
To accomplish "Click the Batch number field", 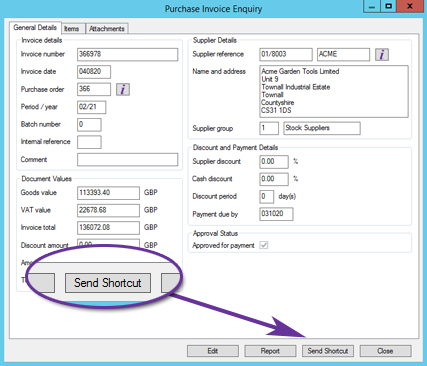I will (x=89, y=125).
